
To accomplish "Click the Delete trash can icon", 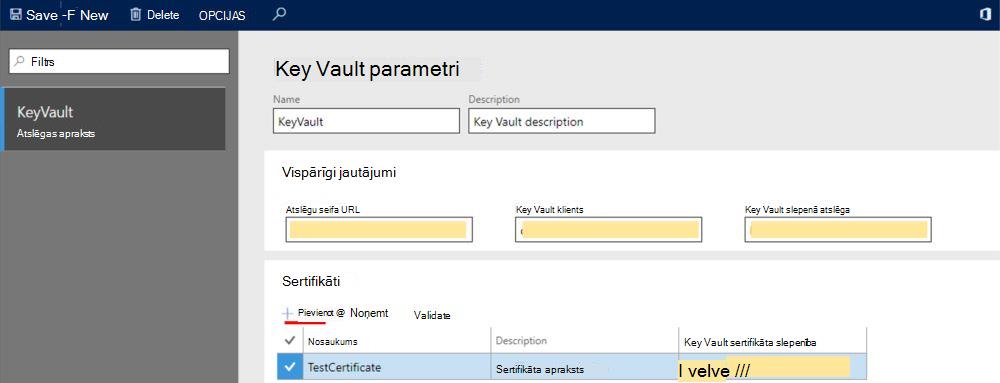I will click(135, 15).
